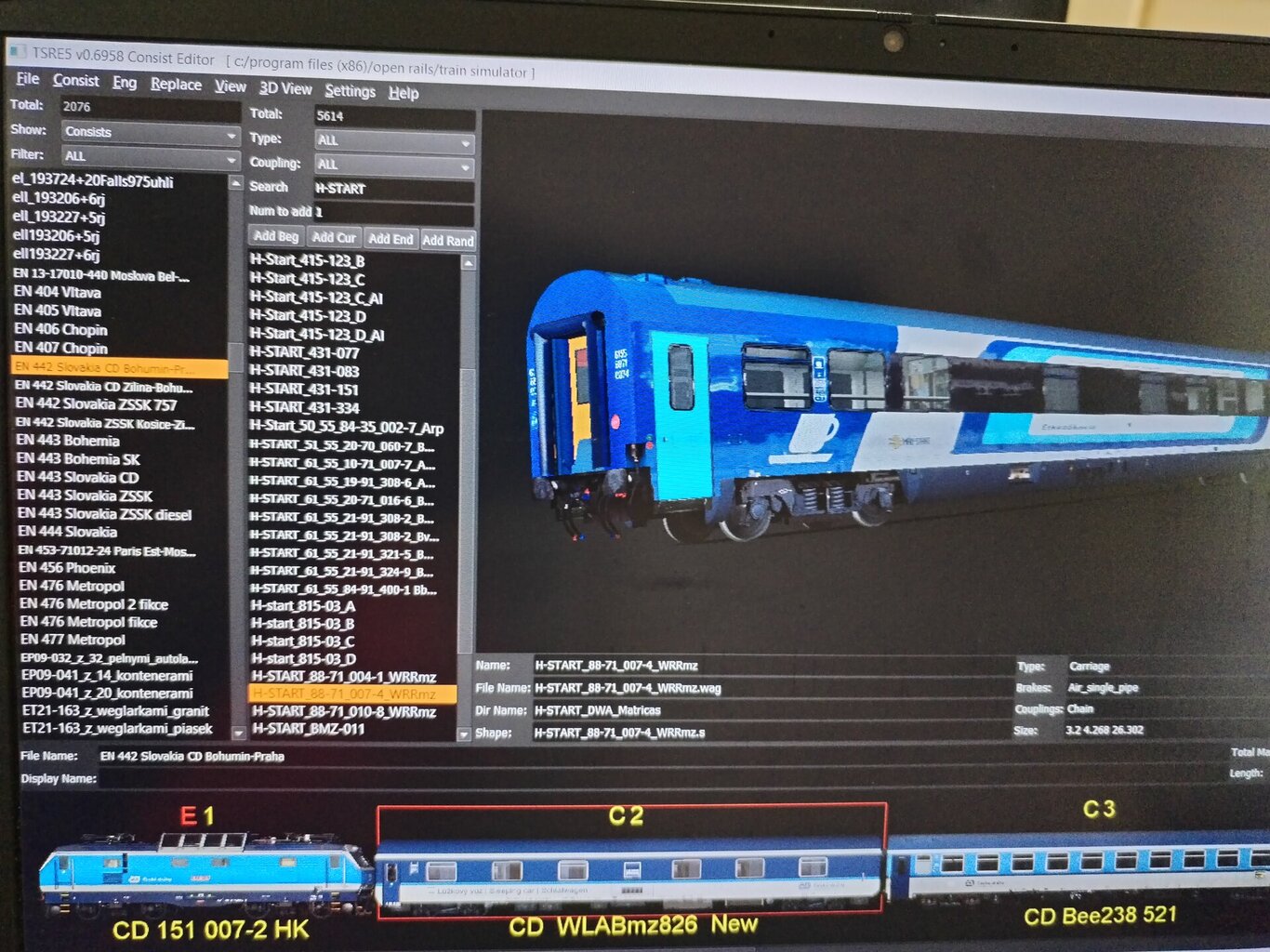Click the Num to add field
The image size is (1270, 952).
pyautogui.click(x=394, y=213)
